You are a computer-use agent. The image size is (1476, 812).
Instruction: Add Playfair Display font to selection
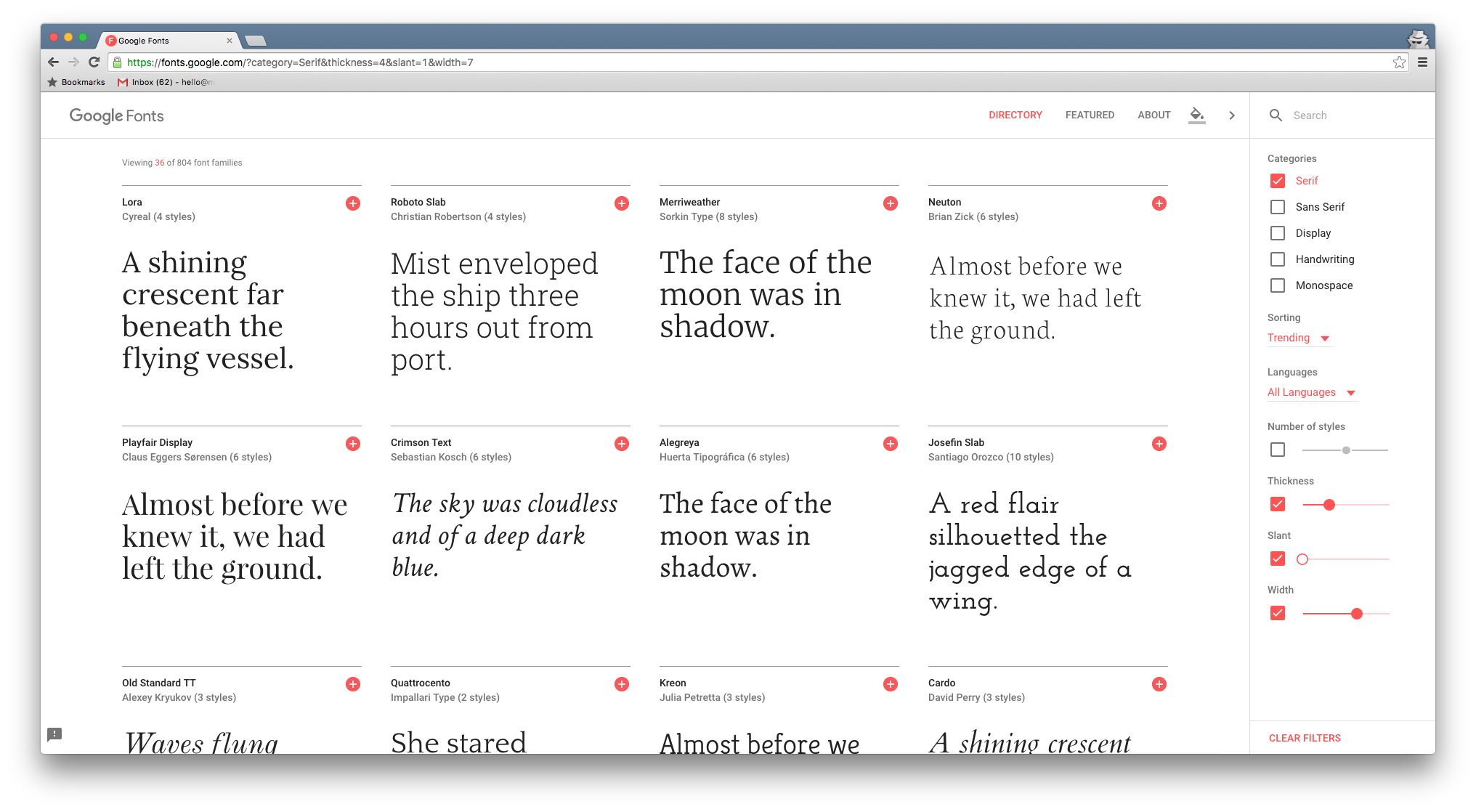tap(353, 444)
